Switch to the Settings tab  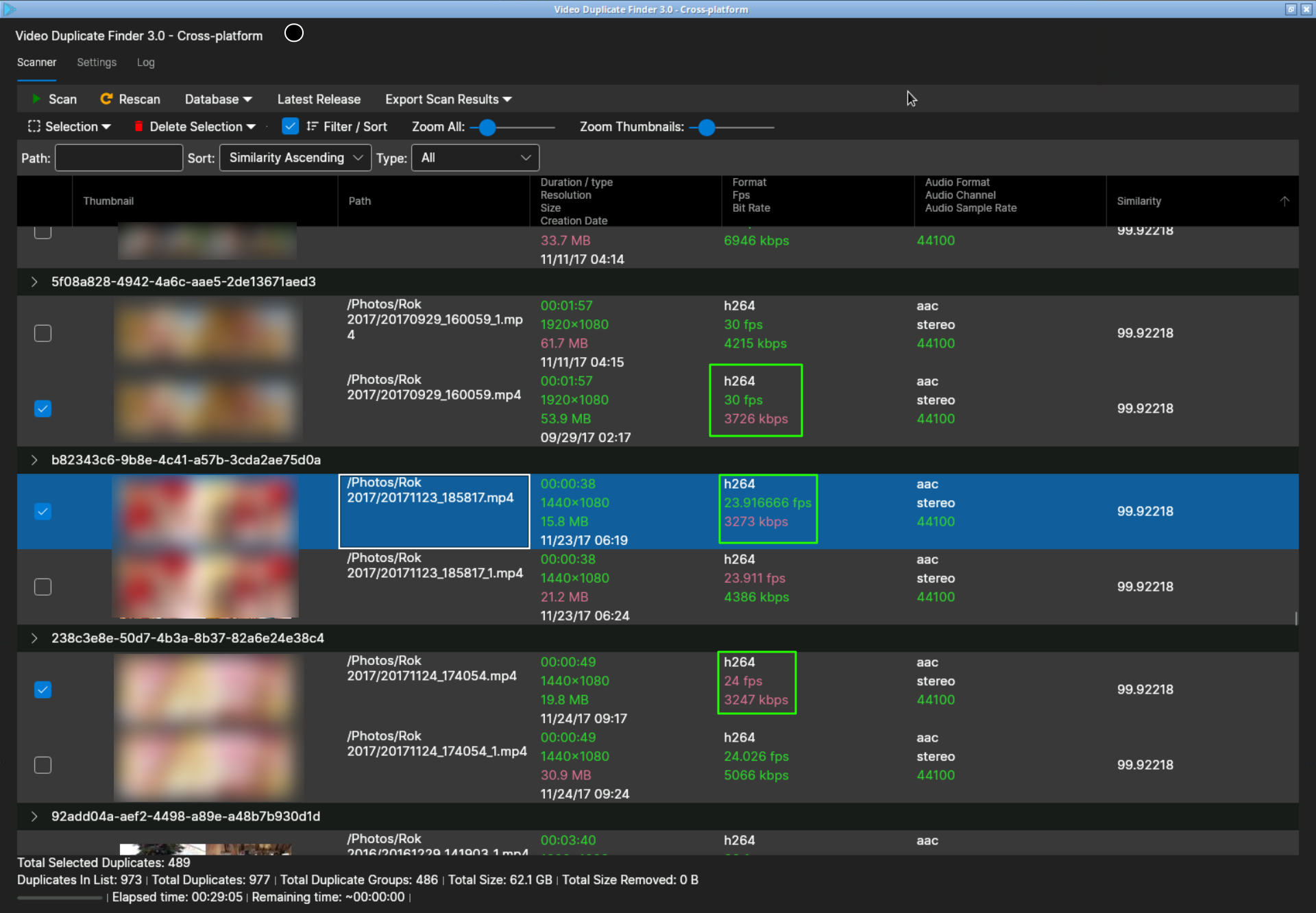96,62
